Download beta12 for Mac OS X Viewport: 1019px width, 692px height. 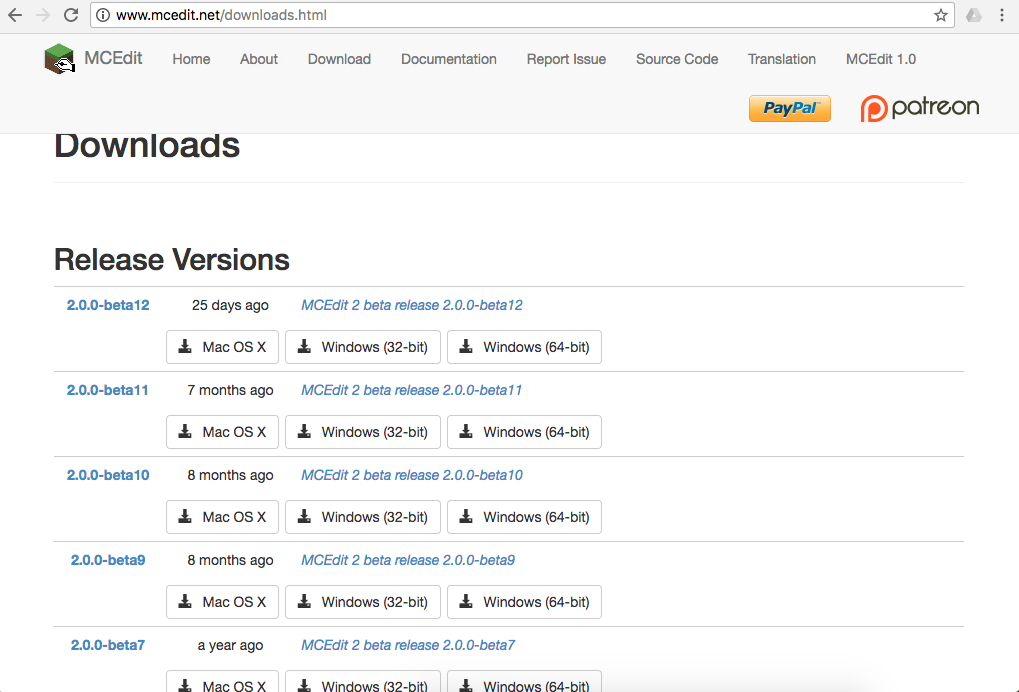[x=222, y=347]
